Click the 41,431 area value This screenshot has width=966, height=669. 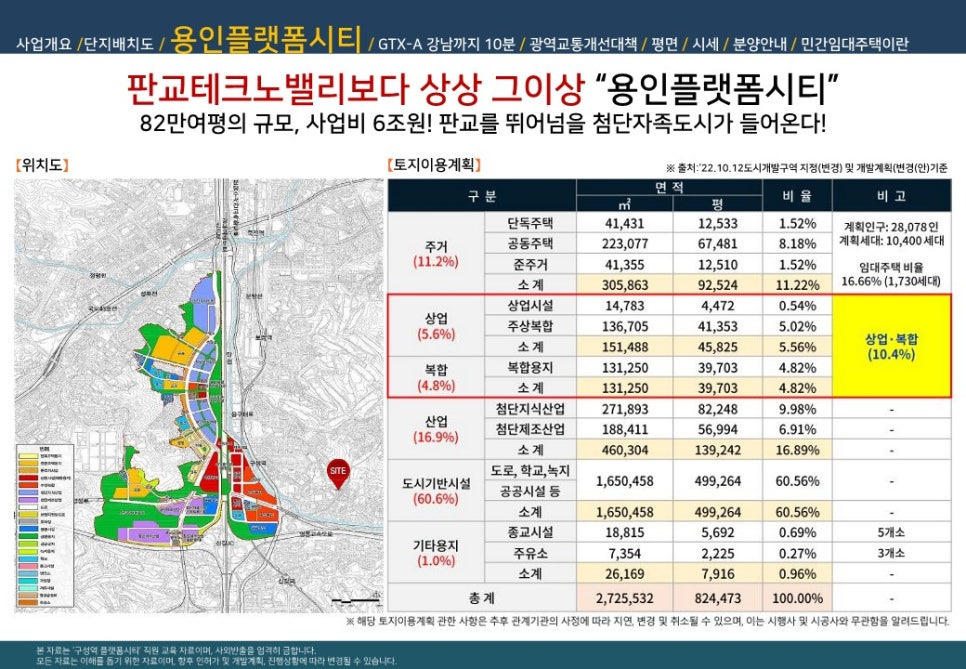624,224
